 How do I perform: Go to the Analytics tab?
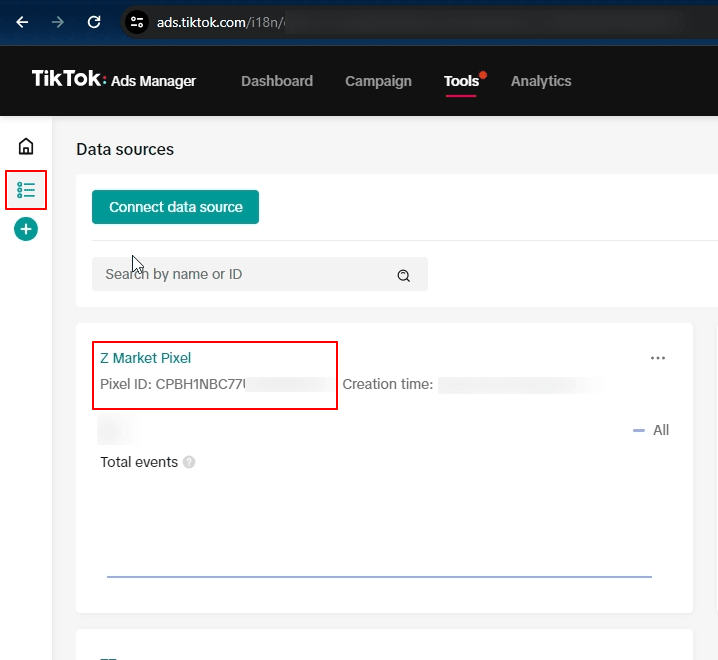pyautogui.click(x=541, y=81)
